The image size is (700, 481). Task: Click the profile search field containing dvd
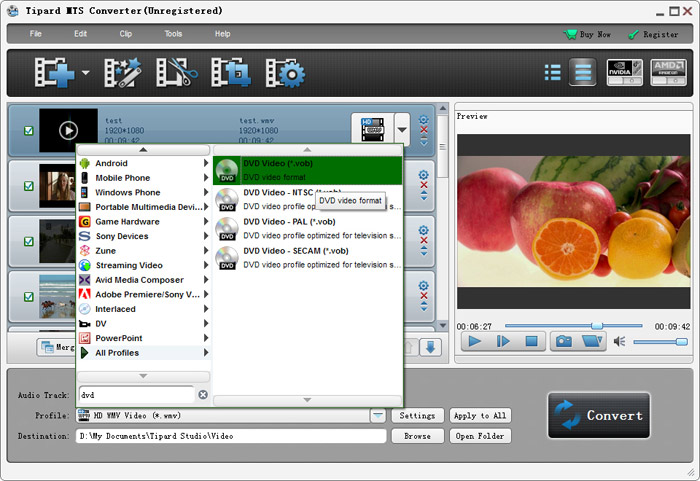(136, 395)
